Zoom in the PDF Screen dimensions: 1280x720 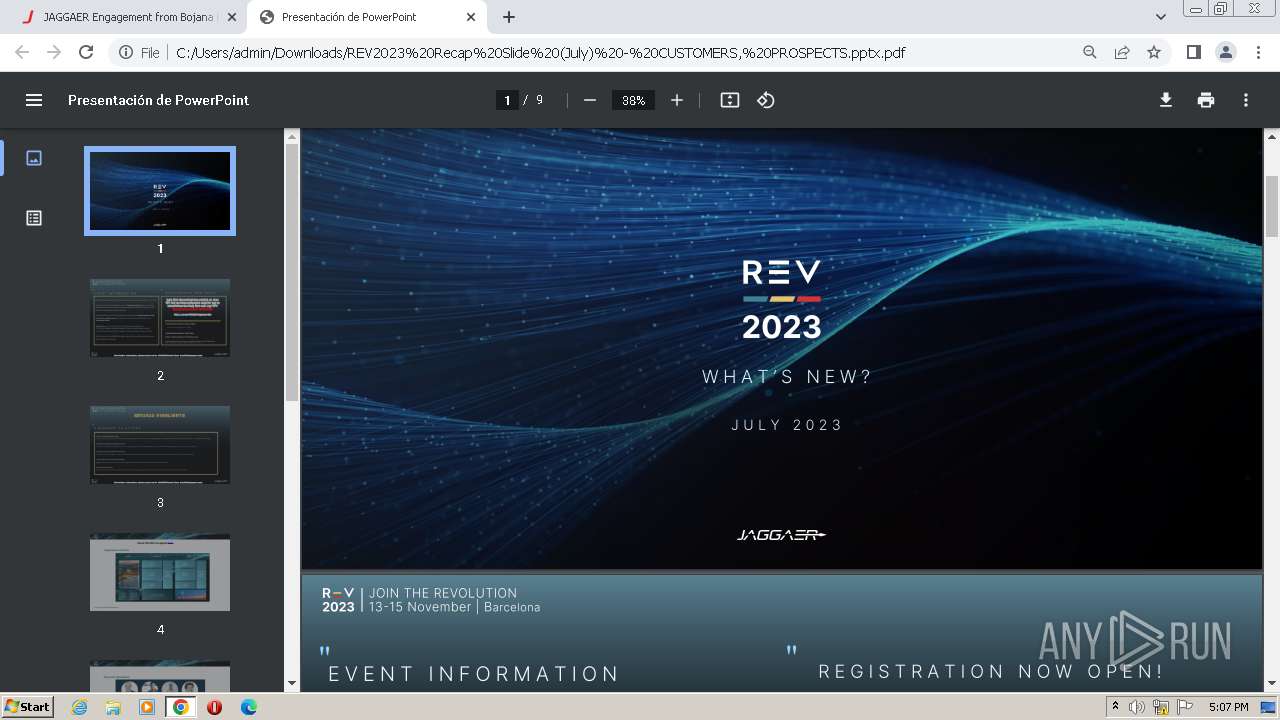[x=677, y=100]
